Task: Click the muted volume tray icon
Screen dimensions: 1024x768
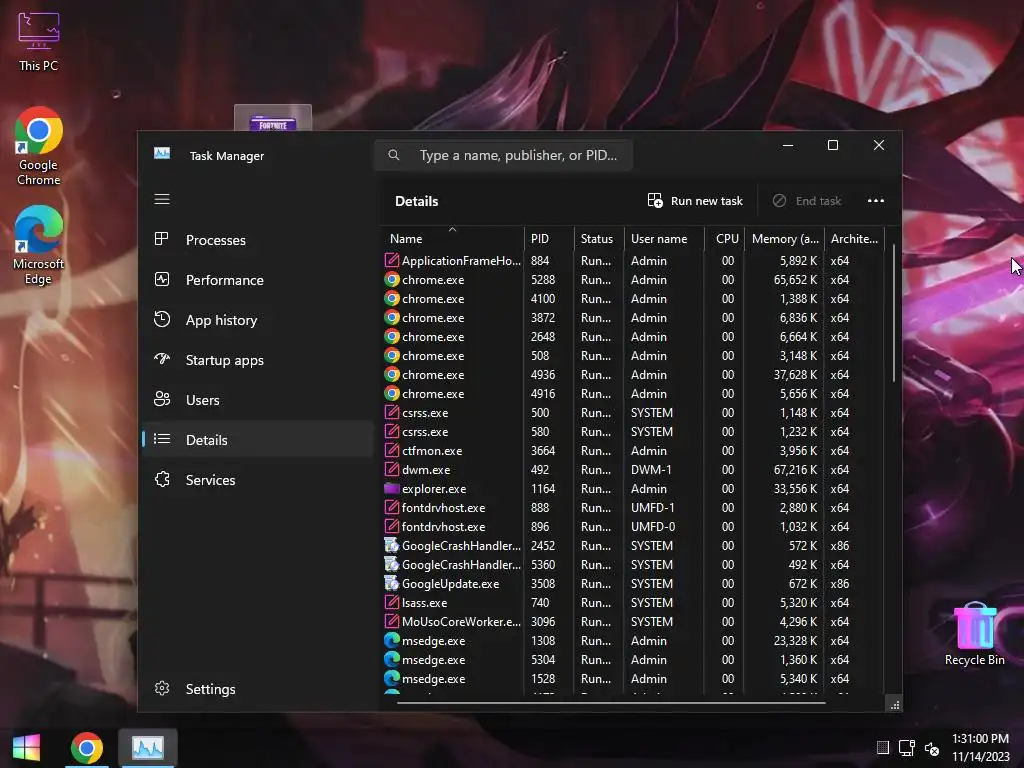Action: point(932,748)
